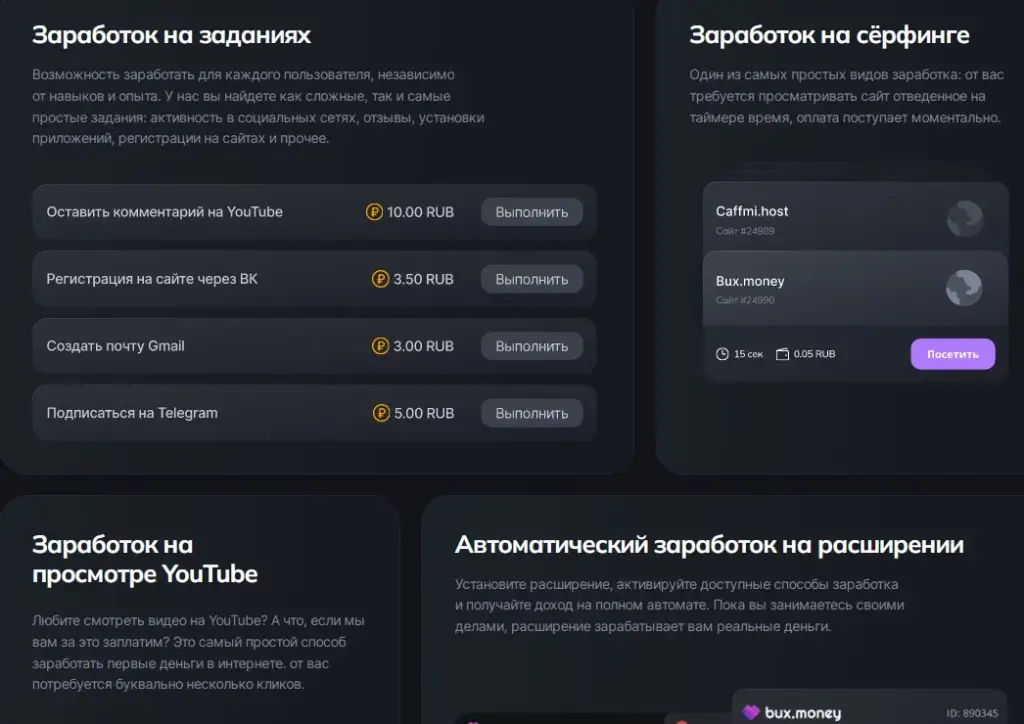Select the Подписаться на Telegram task text
This screenshot has height=724, width=1024.
coord(132,413)
